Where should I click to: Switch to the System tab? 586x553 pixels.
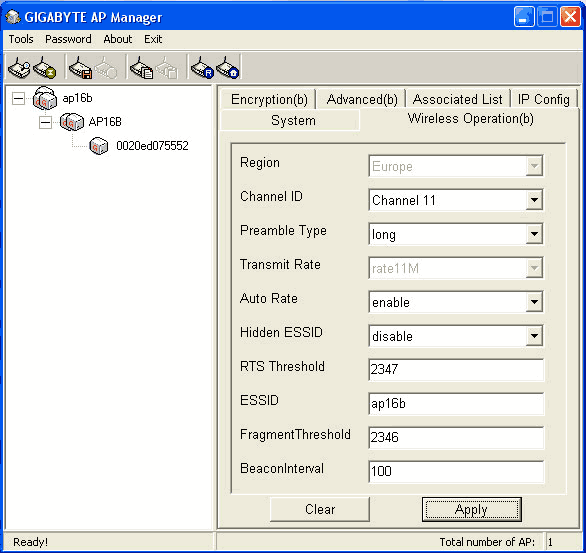pyautogui.click(x=290, y=120)
